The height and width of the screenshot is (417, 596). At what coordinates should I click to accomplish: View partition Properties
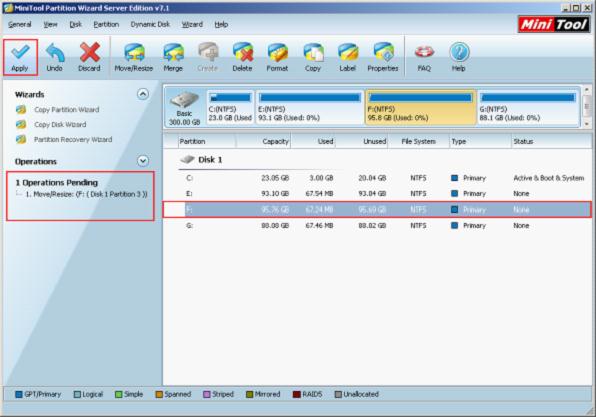[383, 57]
